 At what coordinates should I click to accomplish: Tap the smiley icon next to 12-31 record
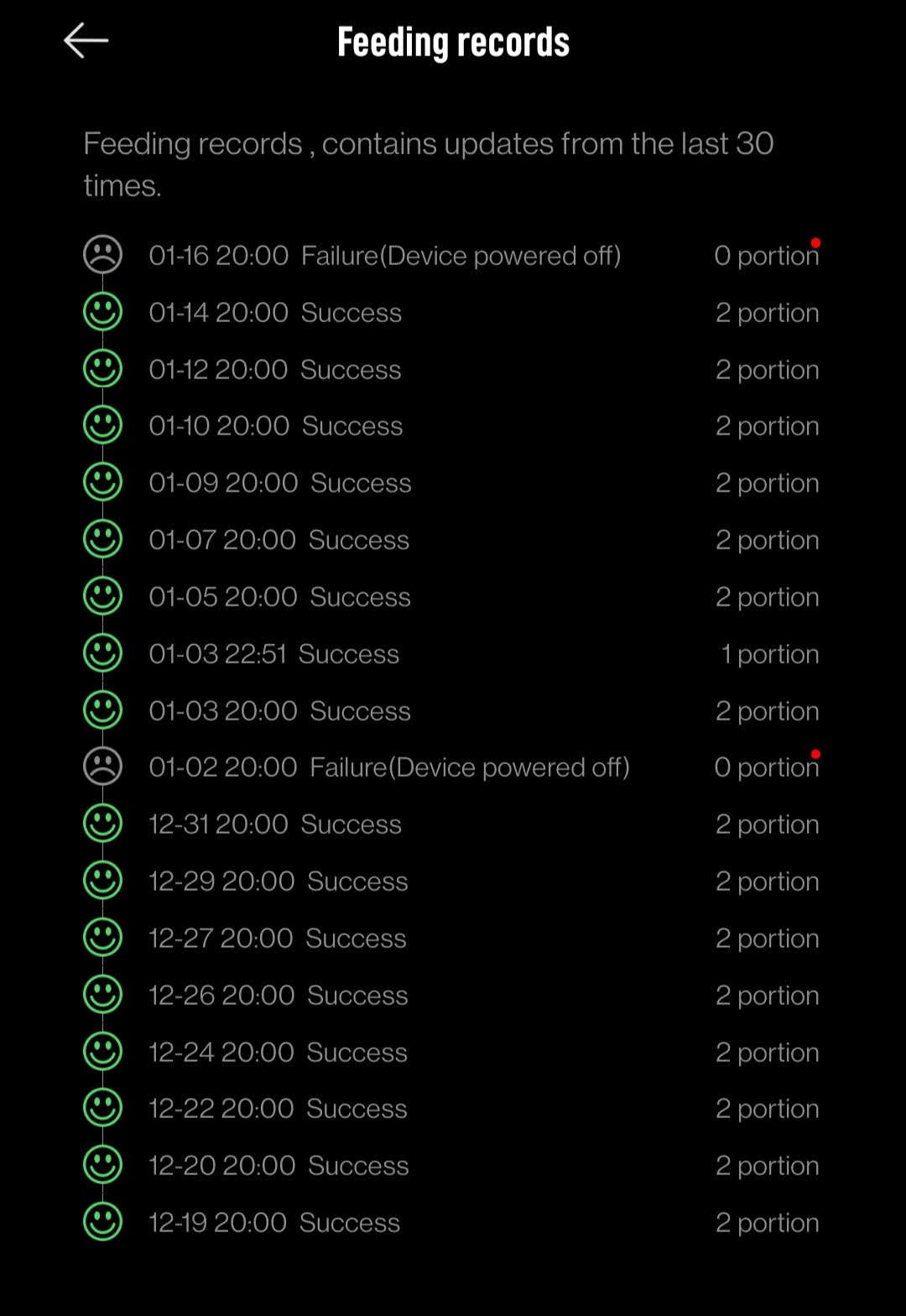[x=102, y=824]
